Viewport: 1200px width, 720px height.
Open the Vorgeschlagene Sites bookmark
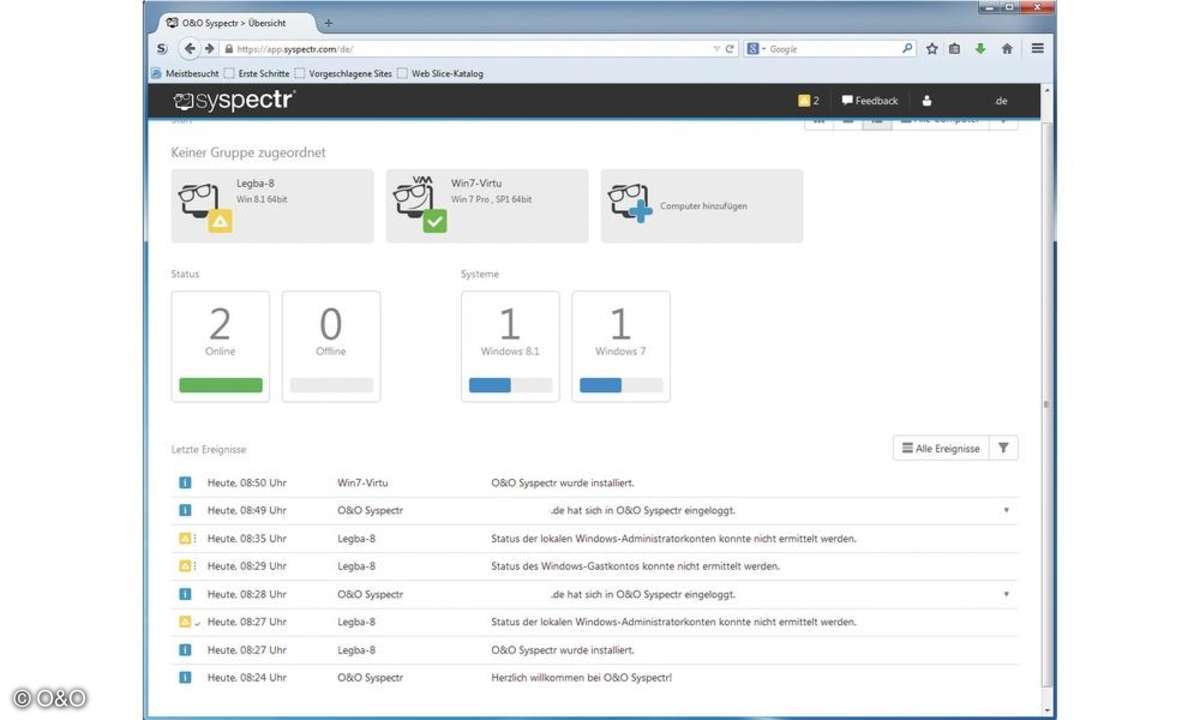(342, 73)
